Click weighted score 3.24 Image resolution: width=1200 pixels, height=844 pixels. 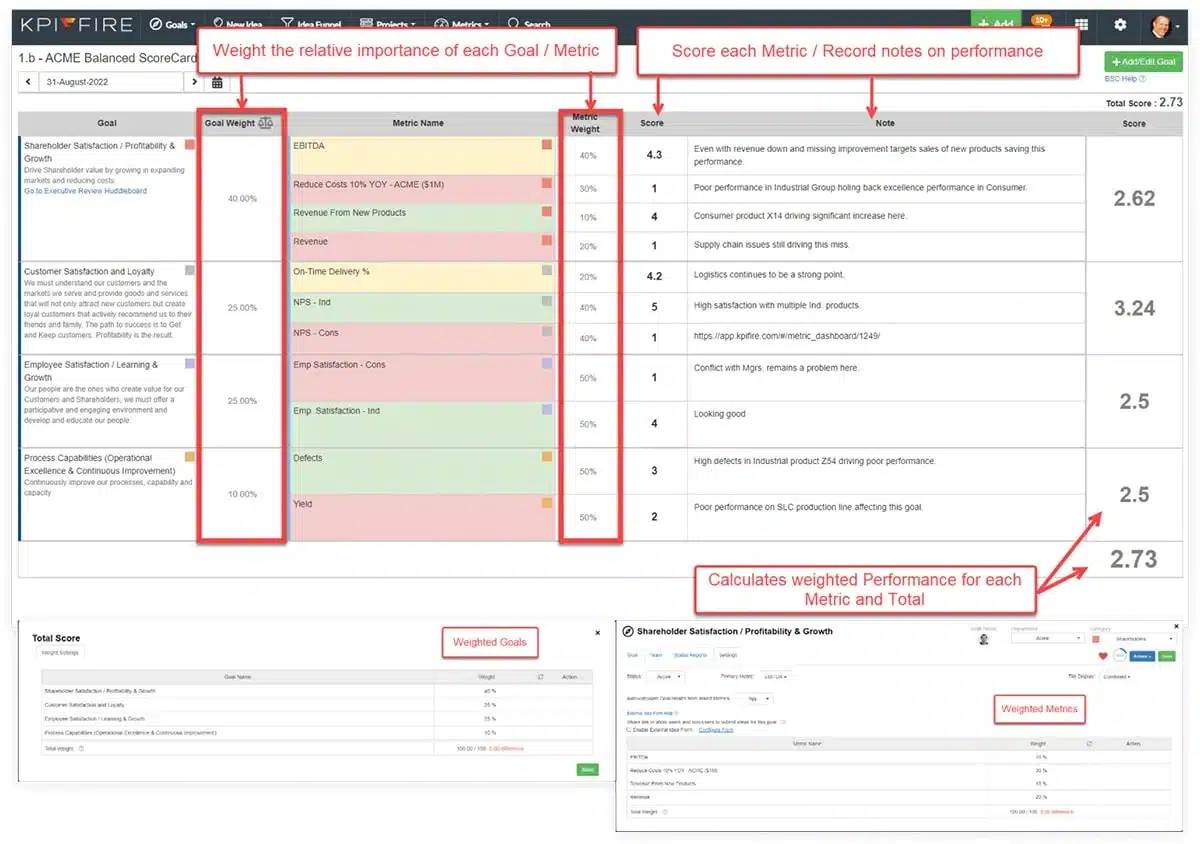click(1134, 308)
